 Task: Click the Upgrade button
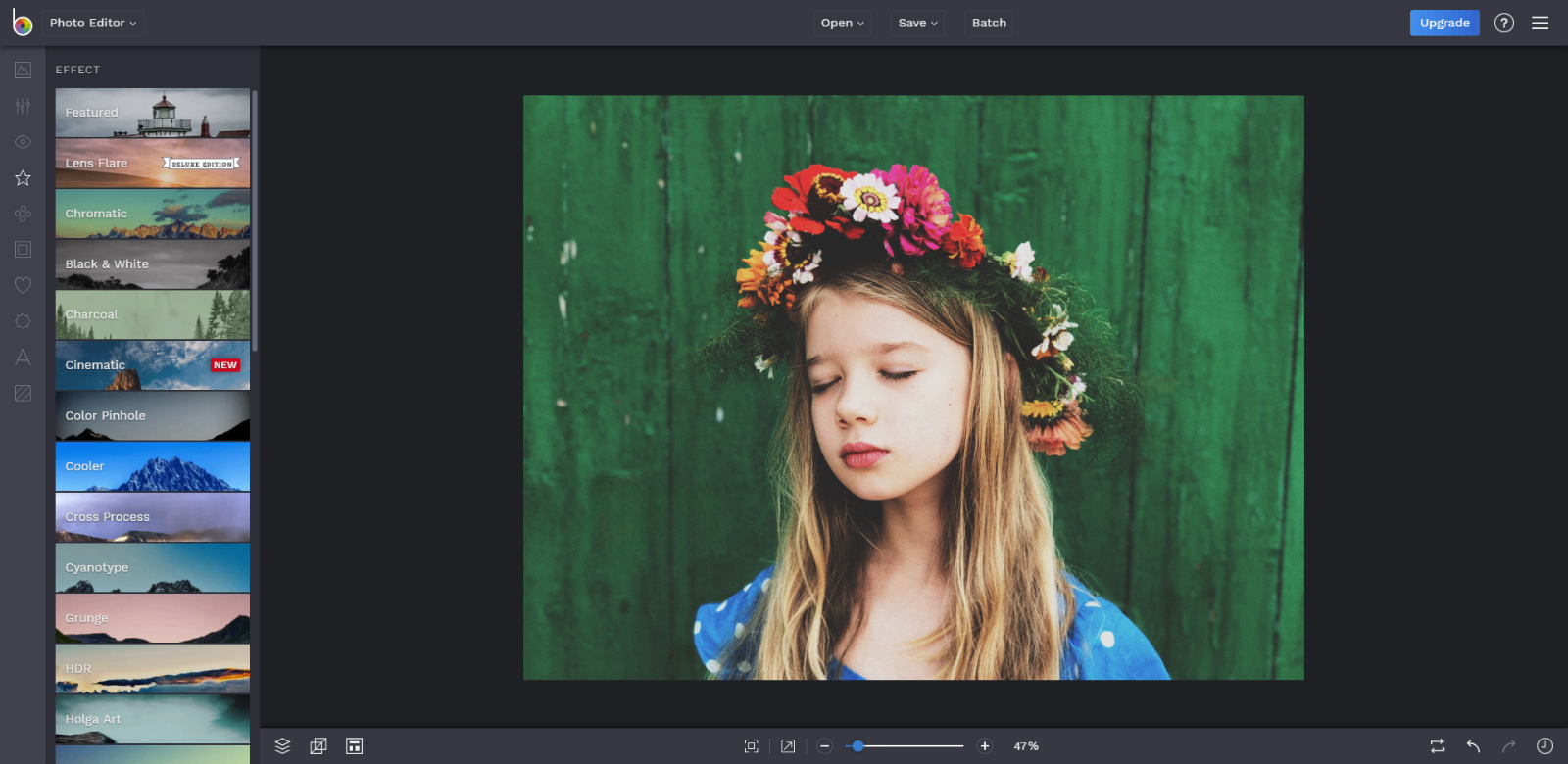click(x=1445, y=23)
